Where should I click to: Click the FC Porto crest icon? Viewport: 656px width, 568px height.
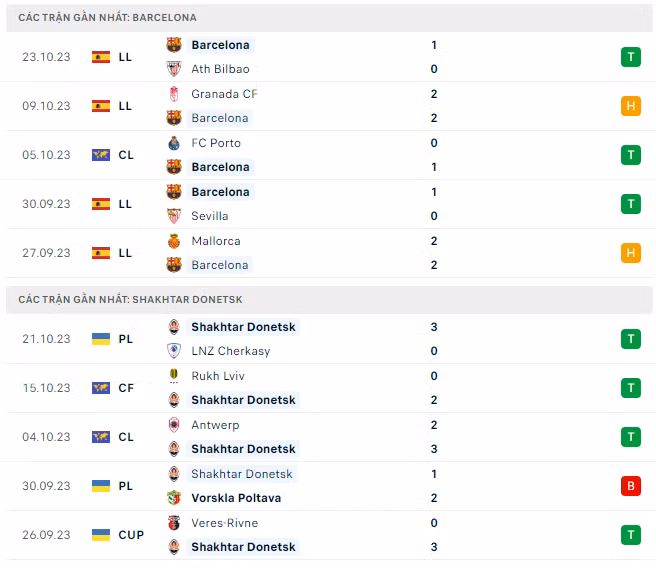[174, 143]
